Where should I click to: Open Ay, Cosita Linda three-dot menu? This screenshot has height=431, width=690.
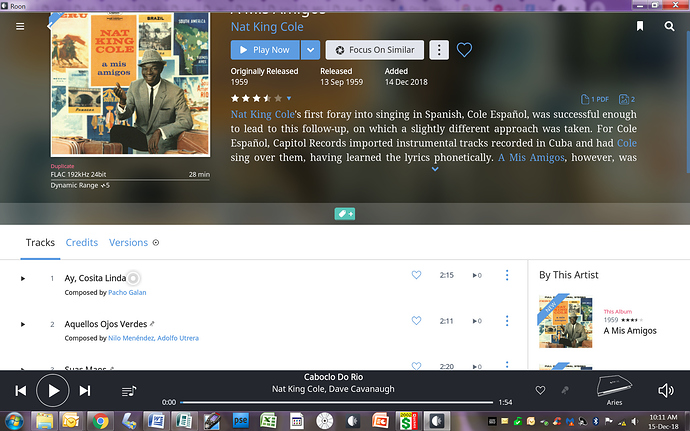point(507,275)
